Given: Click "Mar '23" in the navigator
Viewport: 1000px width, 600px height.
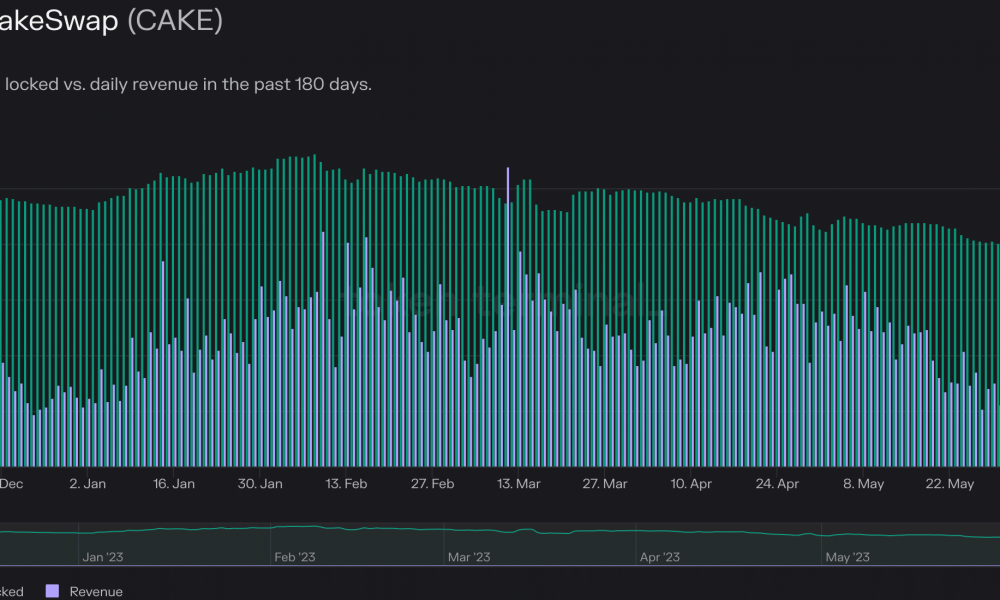Looking at the screenshot, I should coord(469,557).
